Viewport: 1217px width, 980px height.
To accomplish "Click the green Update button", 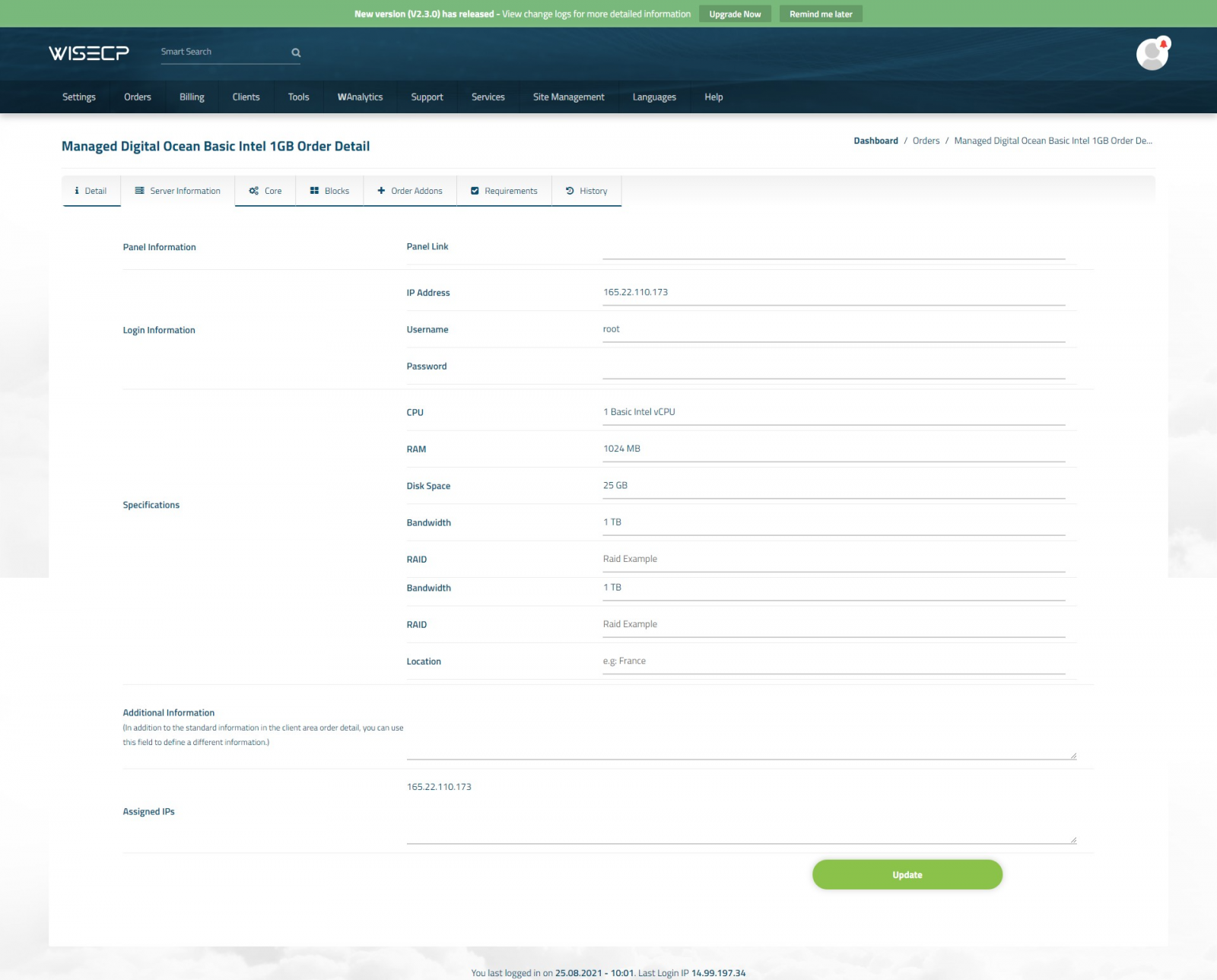I will (x=907, y=874).
